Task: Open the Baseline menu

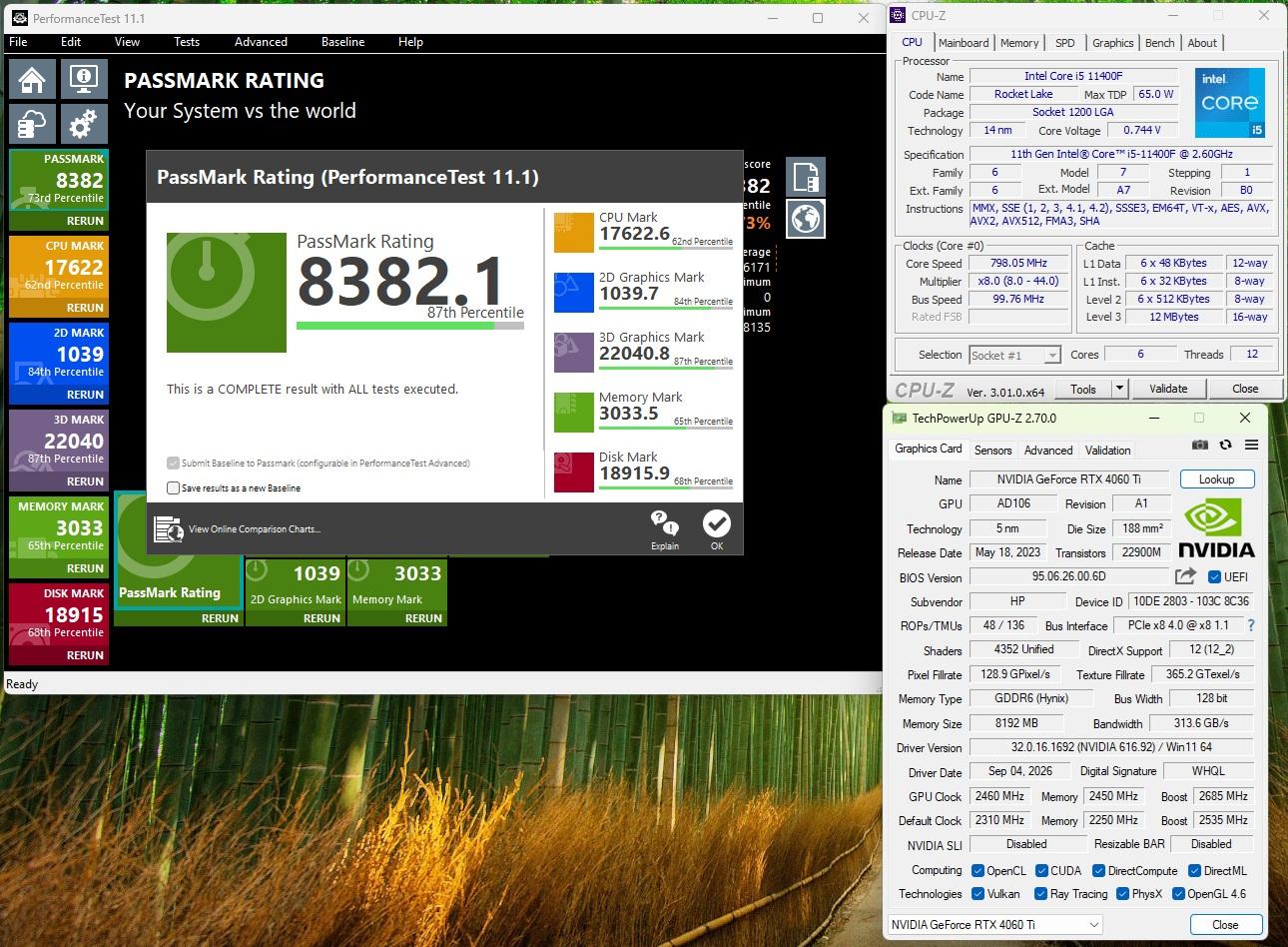Action: click(x=342, y=42)
